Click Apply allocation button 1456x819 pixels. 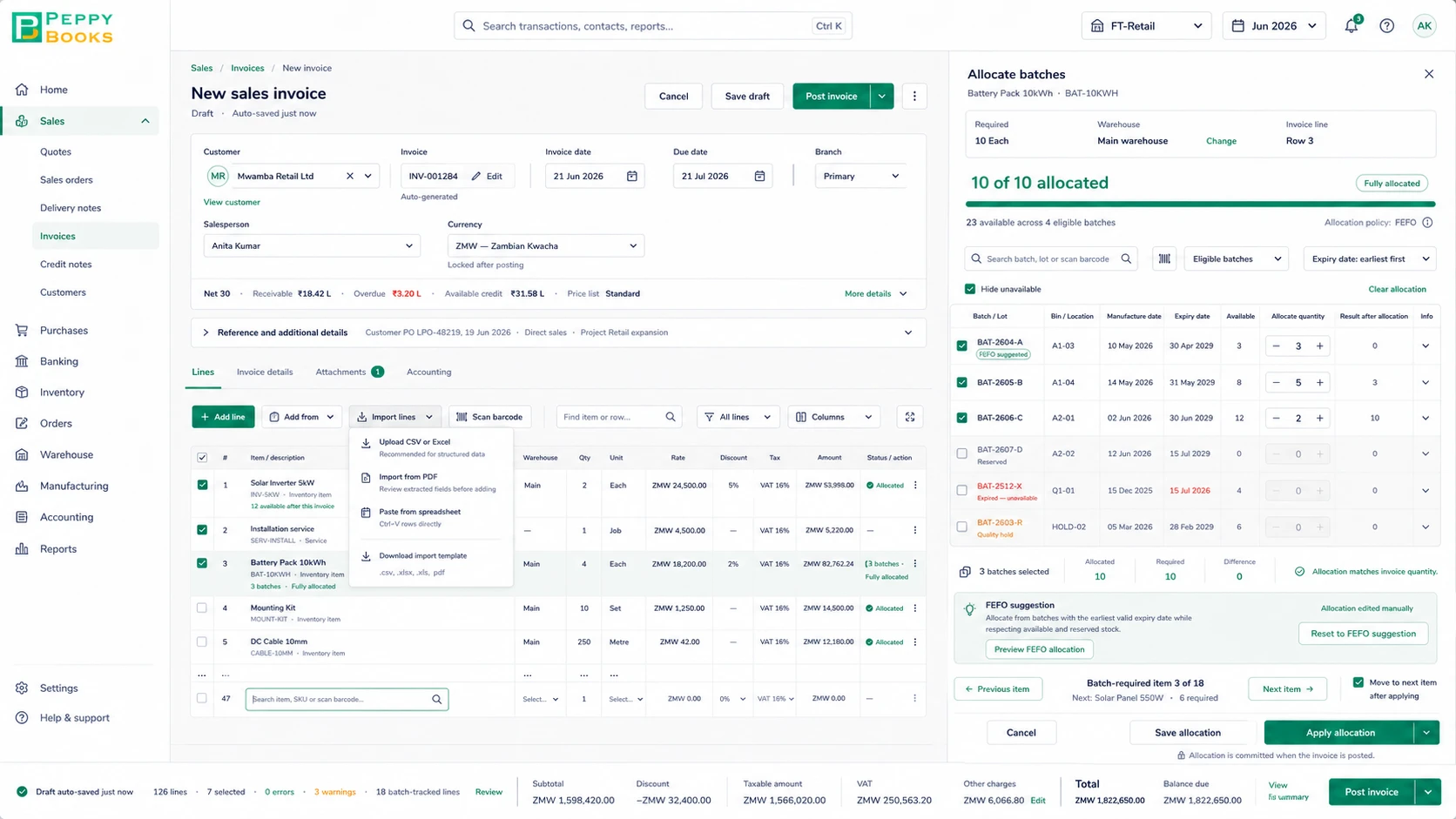(x=1339, y=733)
